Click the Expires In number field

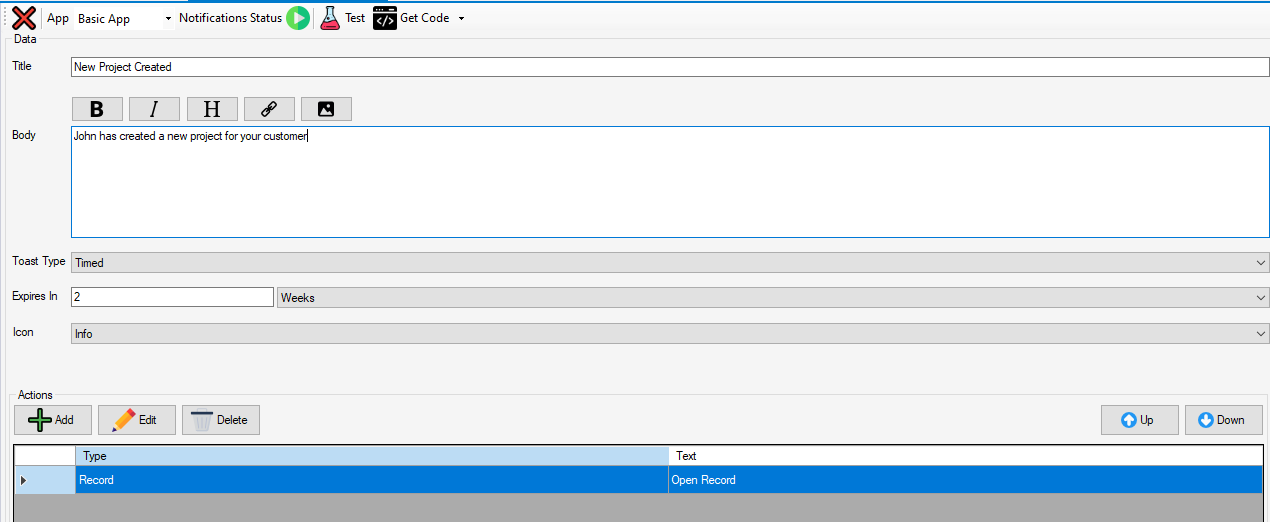[172, 297]
